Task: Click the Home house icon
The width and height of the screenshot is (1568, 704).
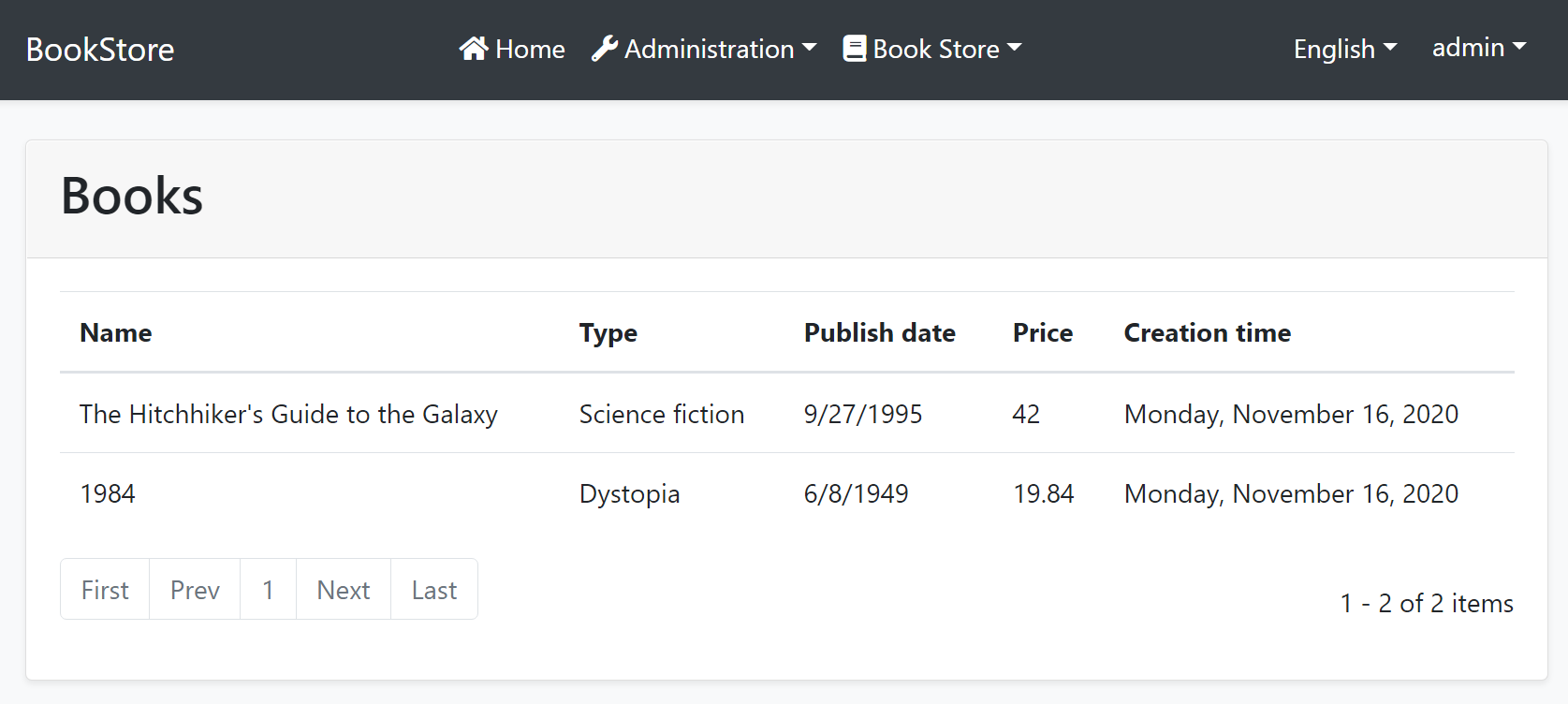Action: [x=474, y=49]
